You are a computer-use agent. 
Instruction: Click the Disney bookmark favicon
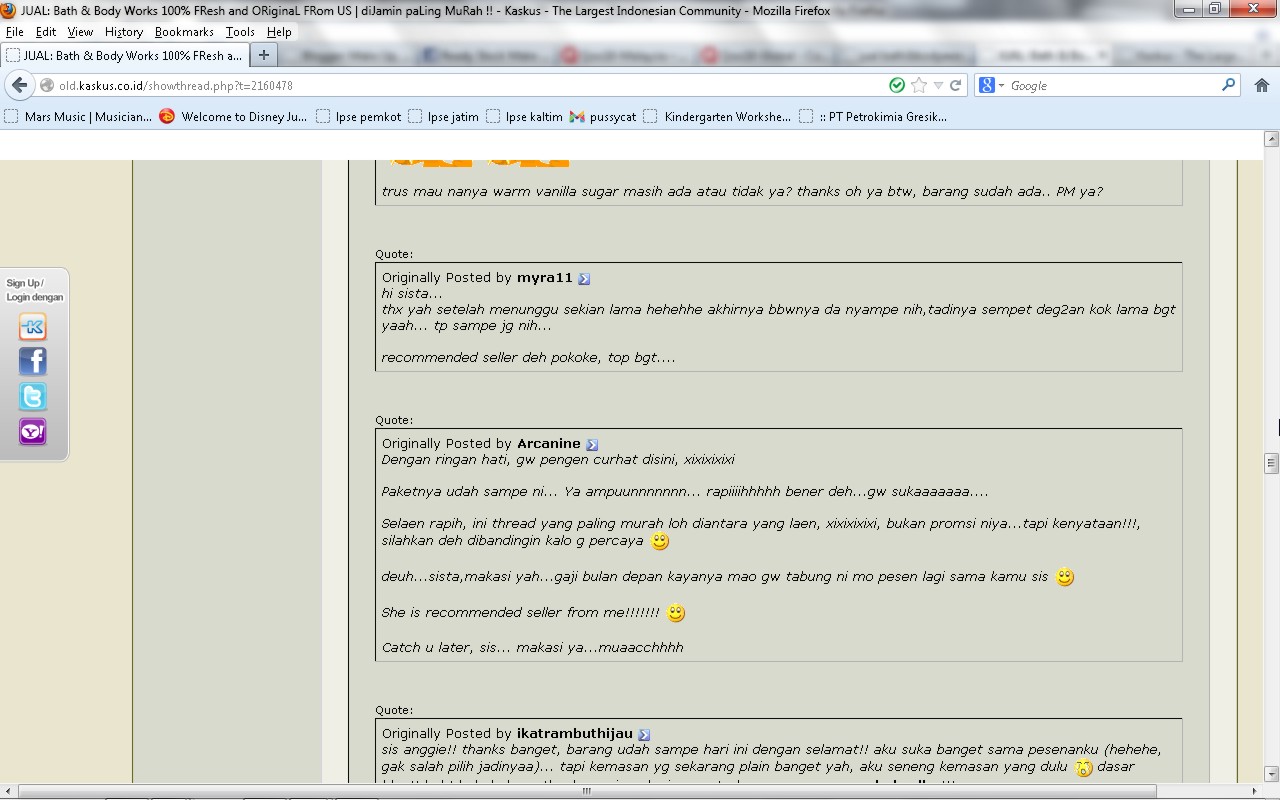pyautogui.click(x=167, y=117)
